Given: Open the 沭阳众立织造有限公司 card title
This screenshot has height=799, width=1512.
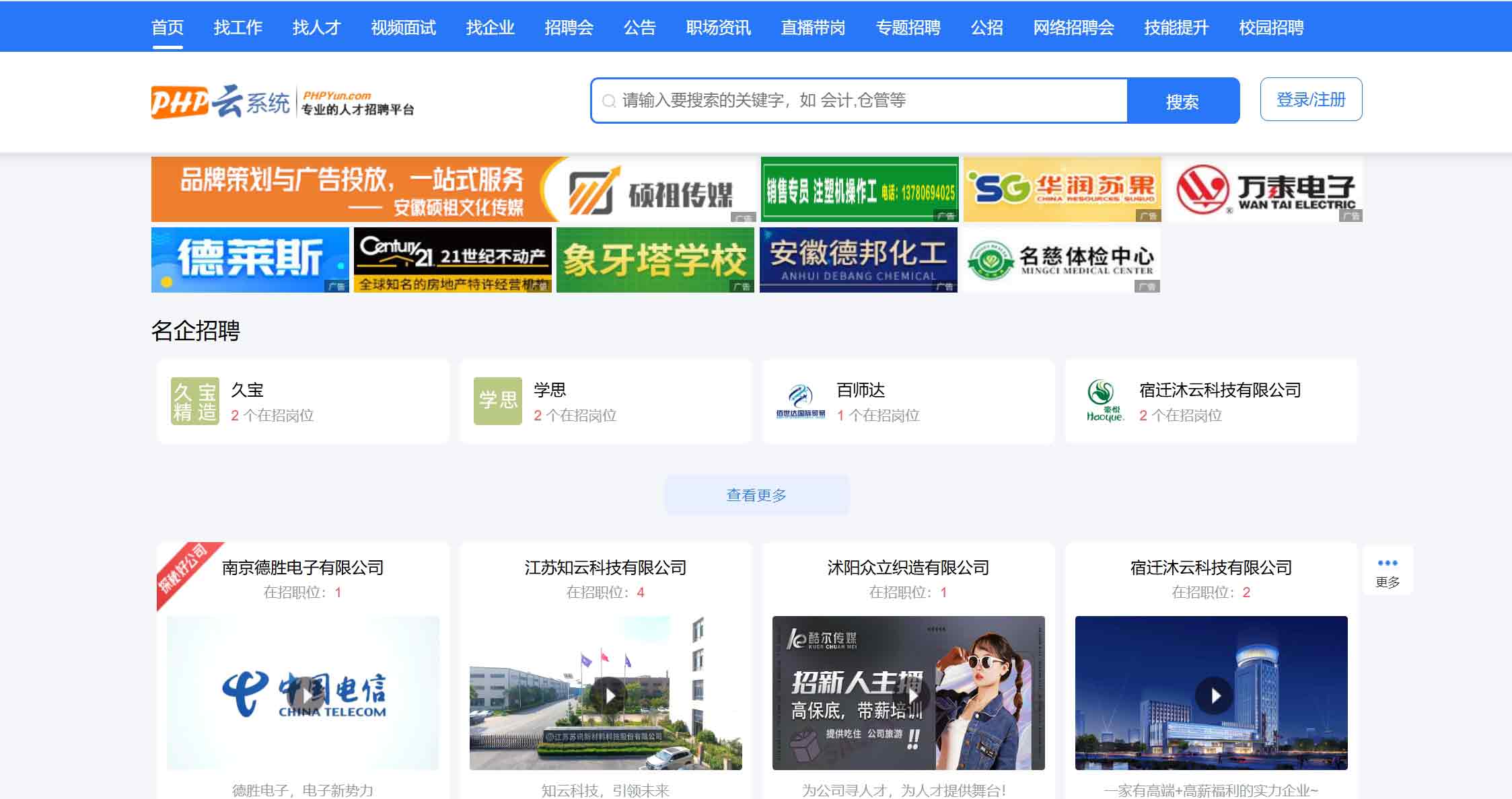Looking at the screenshot, I should click(908, 568).
